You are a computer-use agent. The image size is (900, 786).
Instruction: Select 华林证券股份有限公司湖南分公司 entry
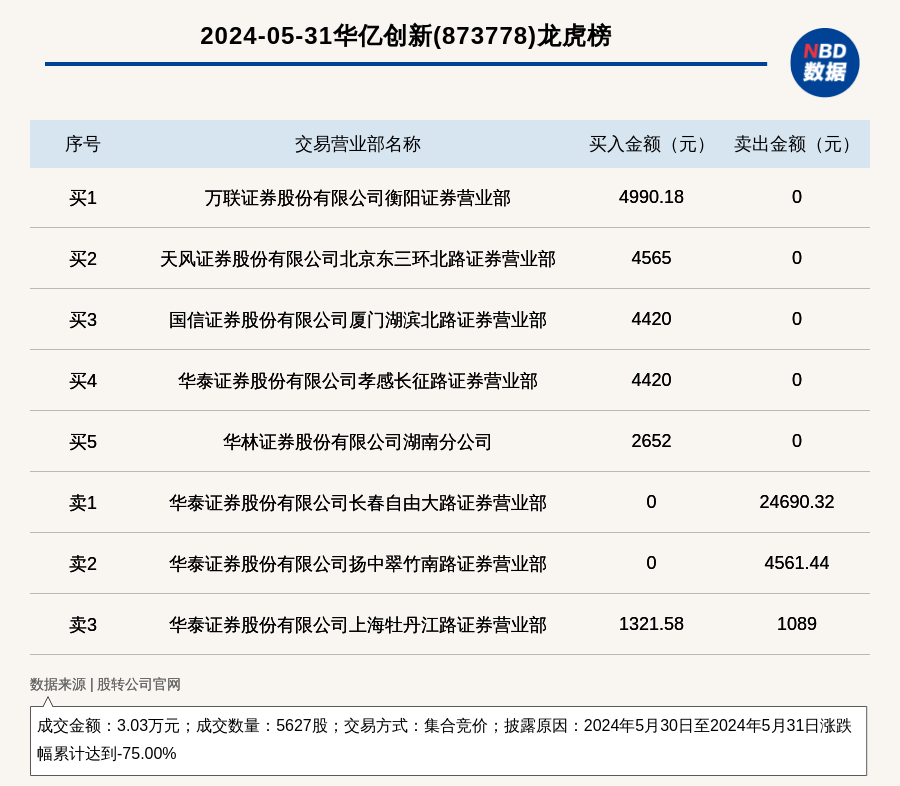tap(358, 442)
